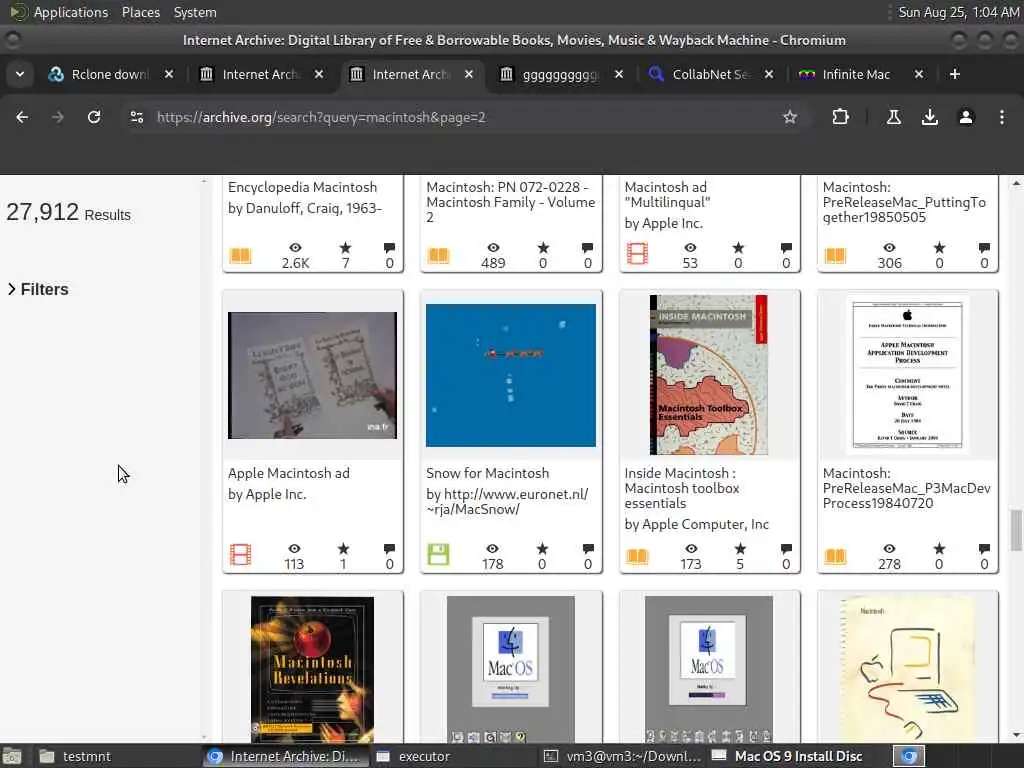
Task: Click the page vertical scrollbar thumb
Action: tap(1016, 530)
